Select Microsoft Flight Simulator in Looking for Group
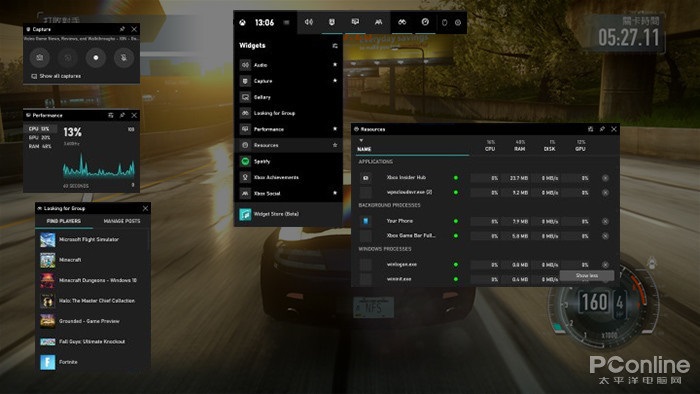The image size is (700, 394). [92, 240]
